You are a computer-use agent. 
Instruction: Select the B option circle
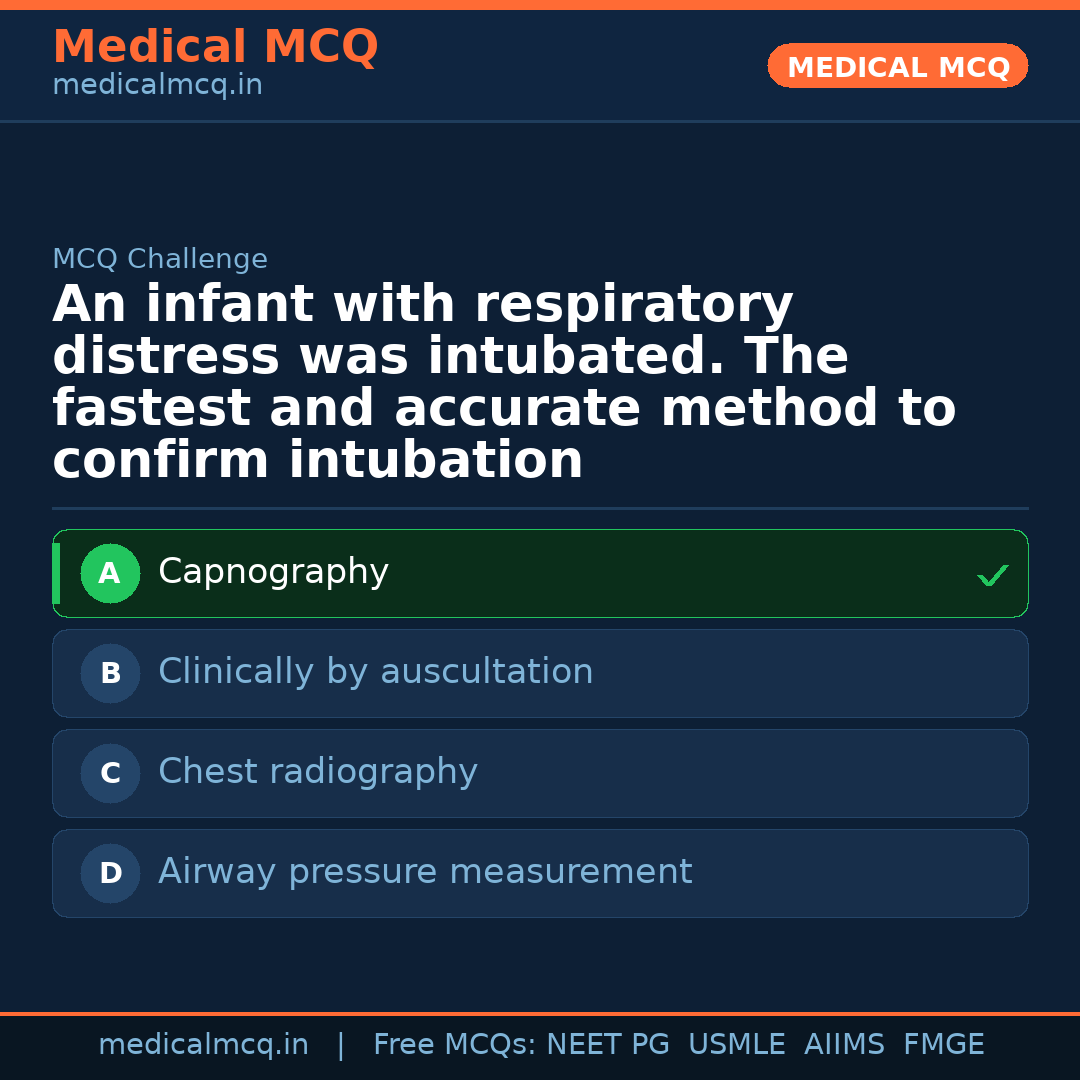110,674
